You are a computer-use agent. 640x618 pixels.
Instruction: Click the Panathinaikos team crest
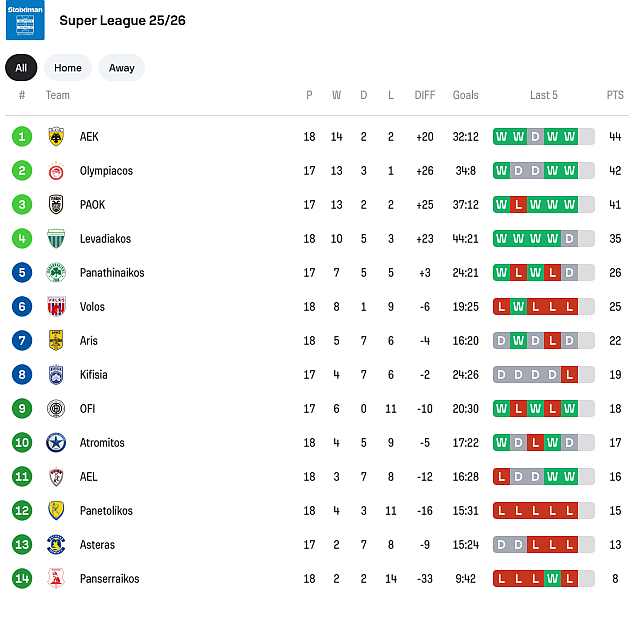56,273
